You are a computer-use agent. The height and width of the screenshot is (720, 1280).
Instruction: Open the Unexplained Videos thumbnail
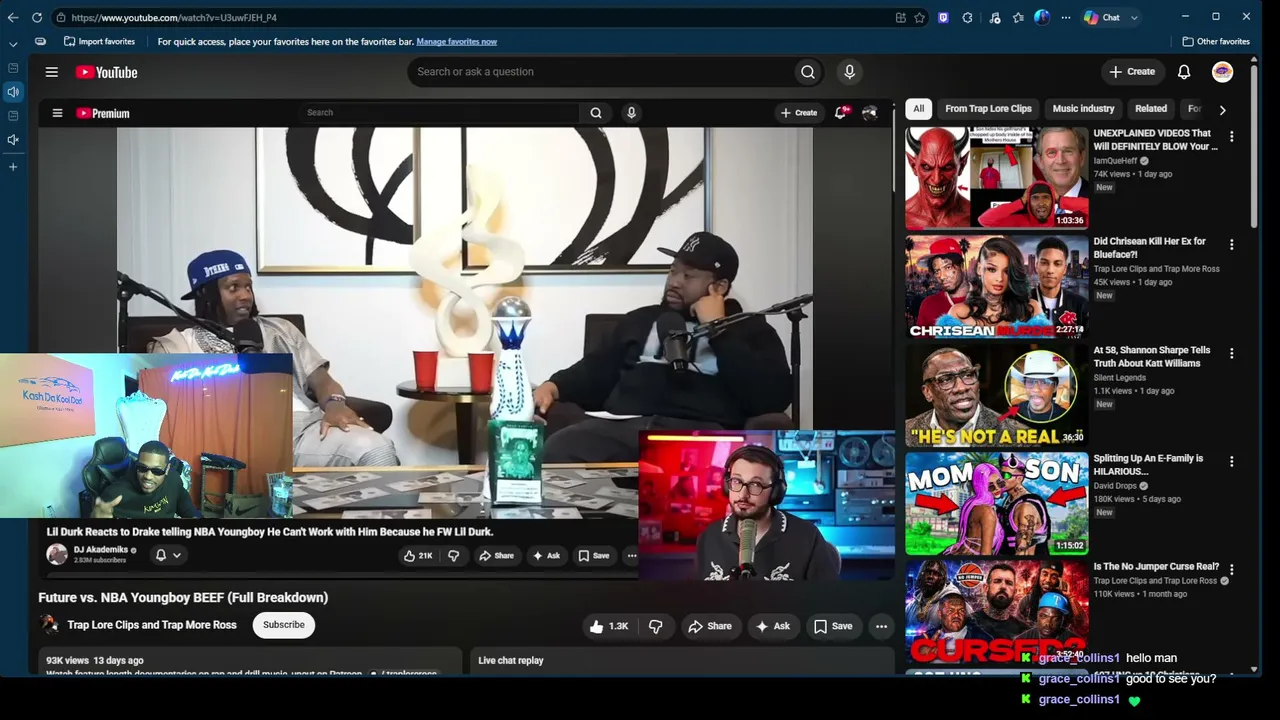click(x=996, y=178)
